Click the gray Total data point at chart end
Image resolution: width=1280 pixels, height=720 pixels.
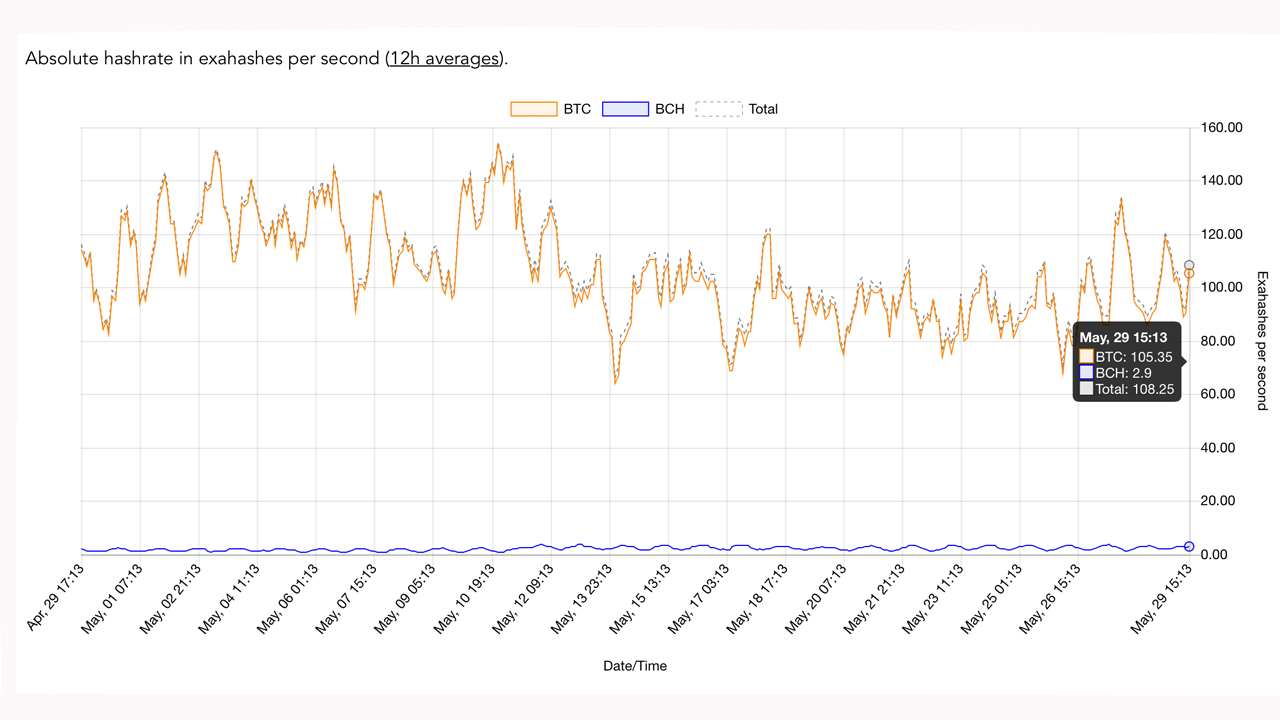click(x=1189, y=265)
